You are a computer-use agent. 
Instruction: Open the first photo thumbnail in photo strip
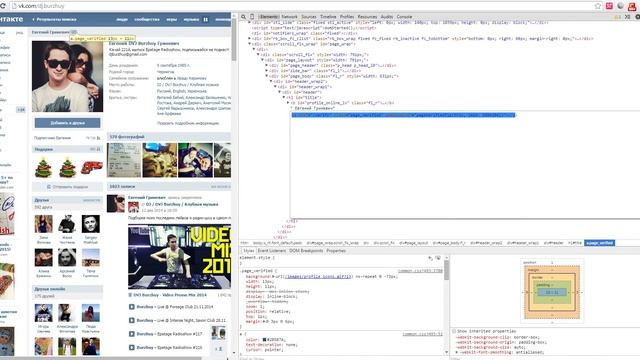point(124,160)
